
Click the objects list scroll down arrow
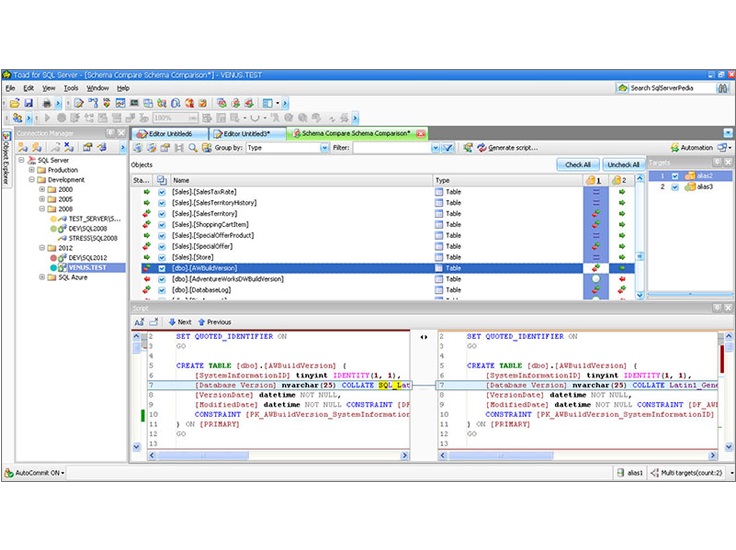coord(639,296)
